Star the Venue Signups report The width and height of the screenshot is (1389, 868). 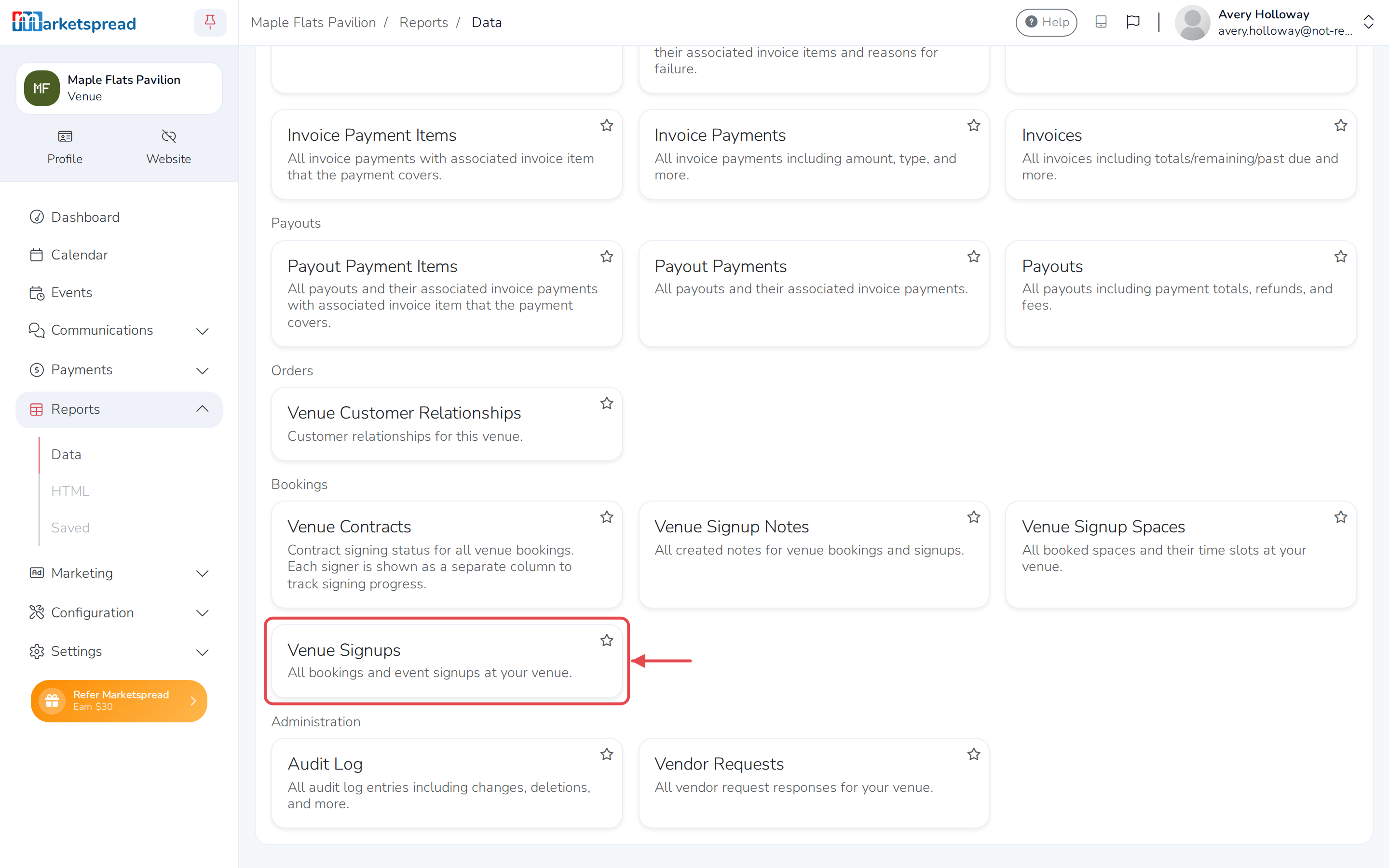click(607, 640)
